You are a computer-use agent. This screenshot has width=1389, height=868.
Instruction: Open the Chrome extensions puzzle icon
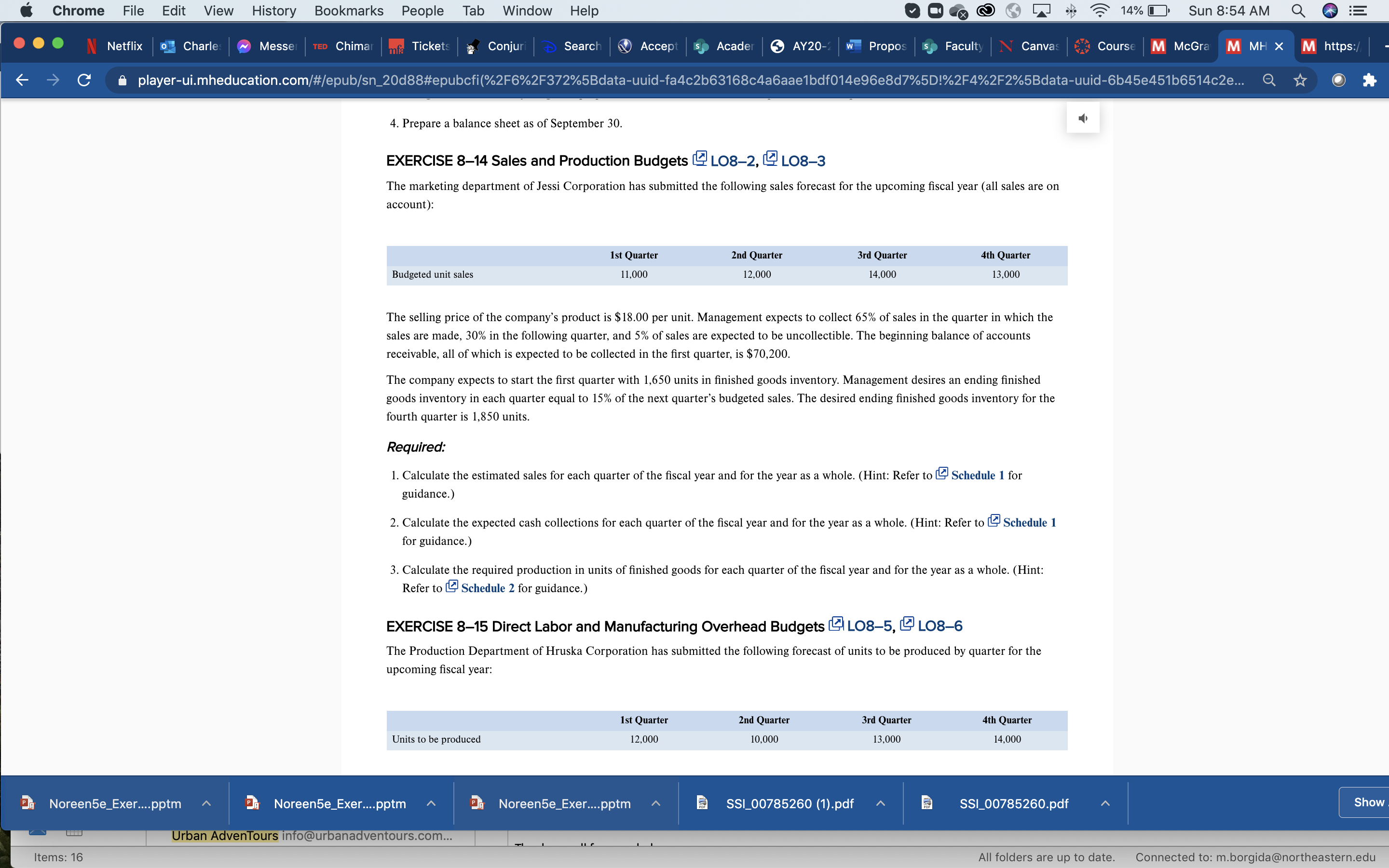(1371, 80)
